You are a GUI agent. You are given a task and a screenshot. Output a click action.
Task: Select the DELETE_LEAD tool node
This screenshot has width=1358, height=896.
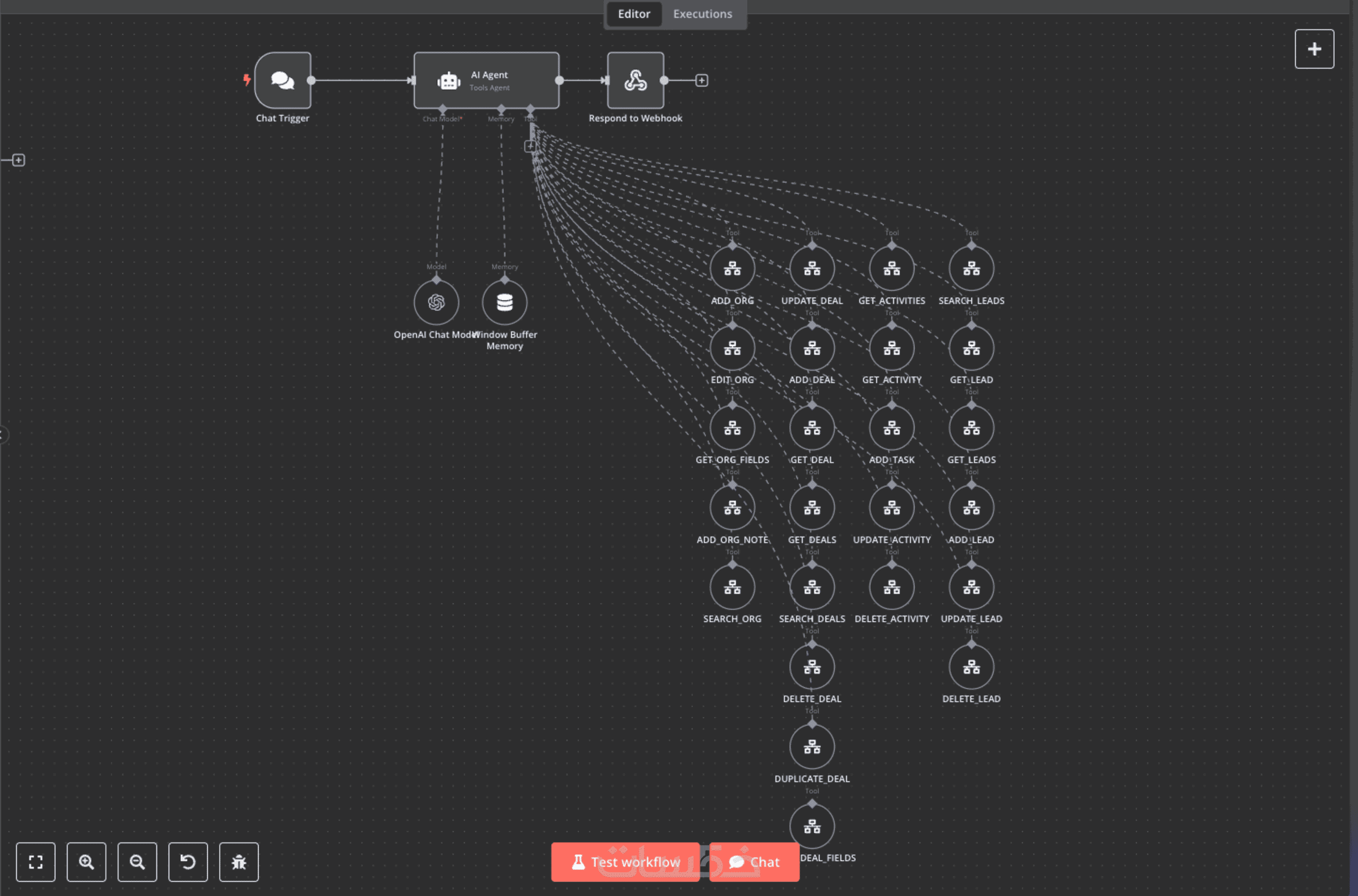971,667
